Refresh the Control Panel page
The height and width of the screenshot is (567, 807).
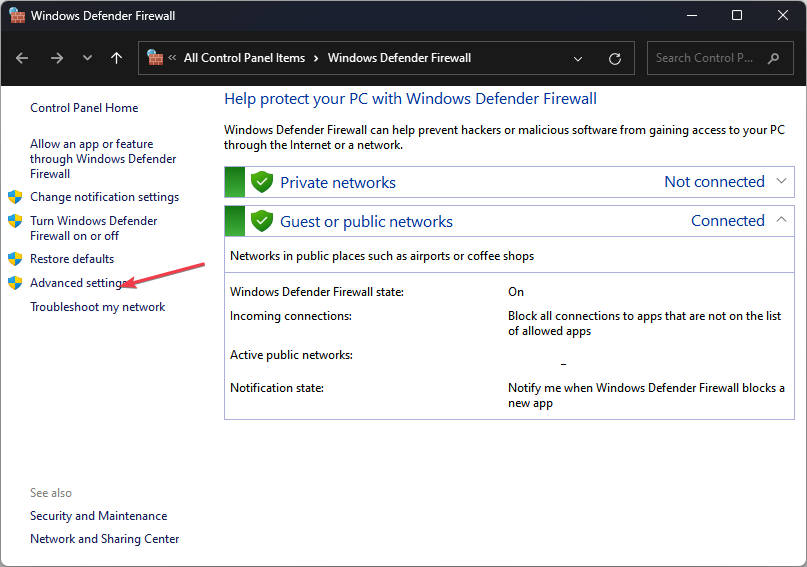(x=615, y=59)
